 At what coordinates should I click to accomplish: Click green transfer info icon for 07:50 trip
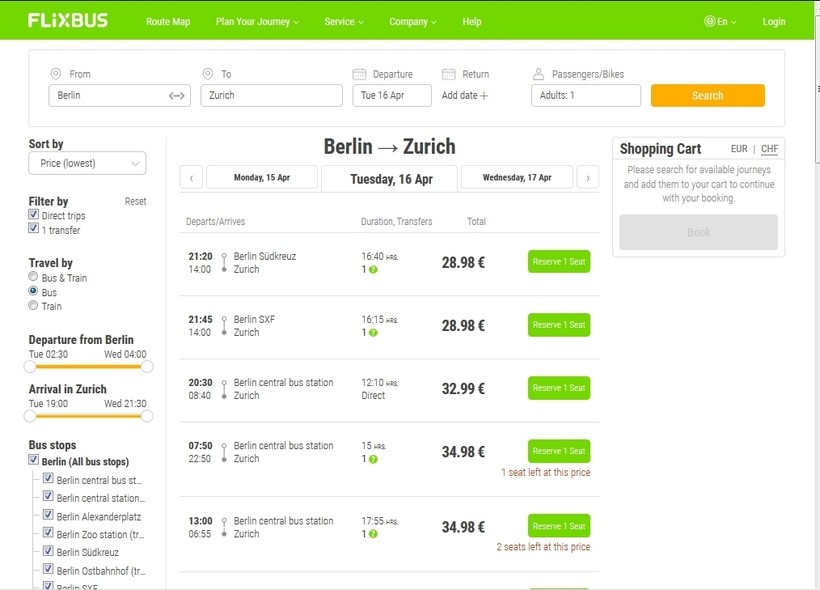[x=373, y=459]
